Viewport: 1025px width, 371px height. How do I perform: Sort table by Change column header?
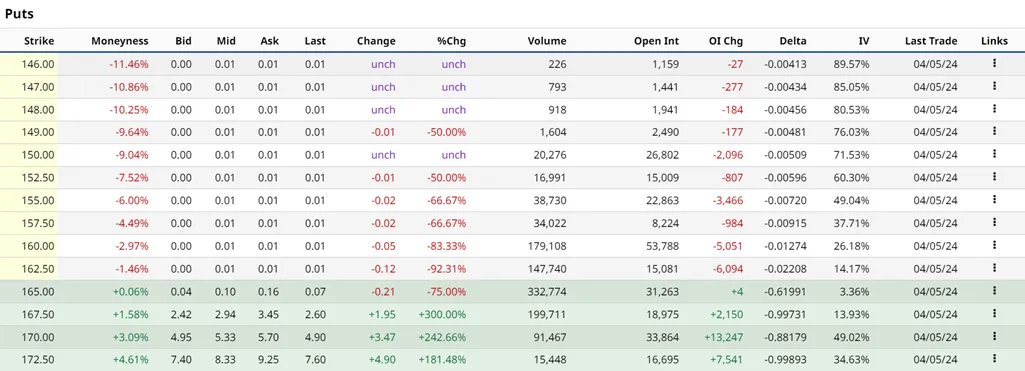(x=376, y=40)
